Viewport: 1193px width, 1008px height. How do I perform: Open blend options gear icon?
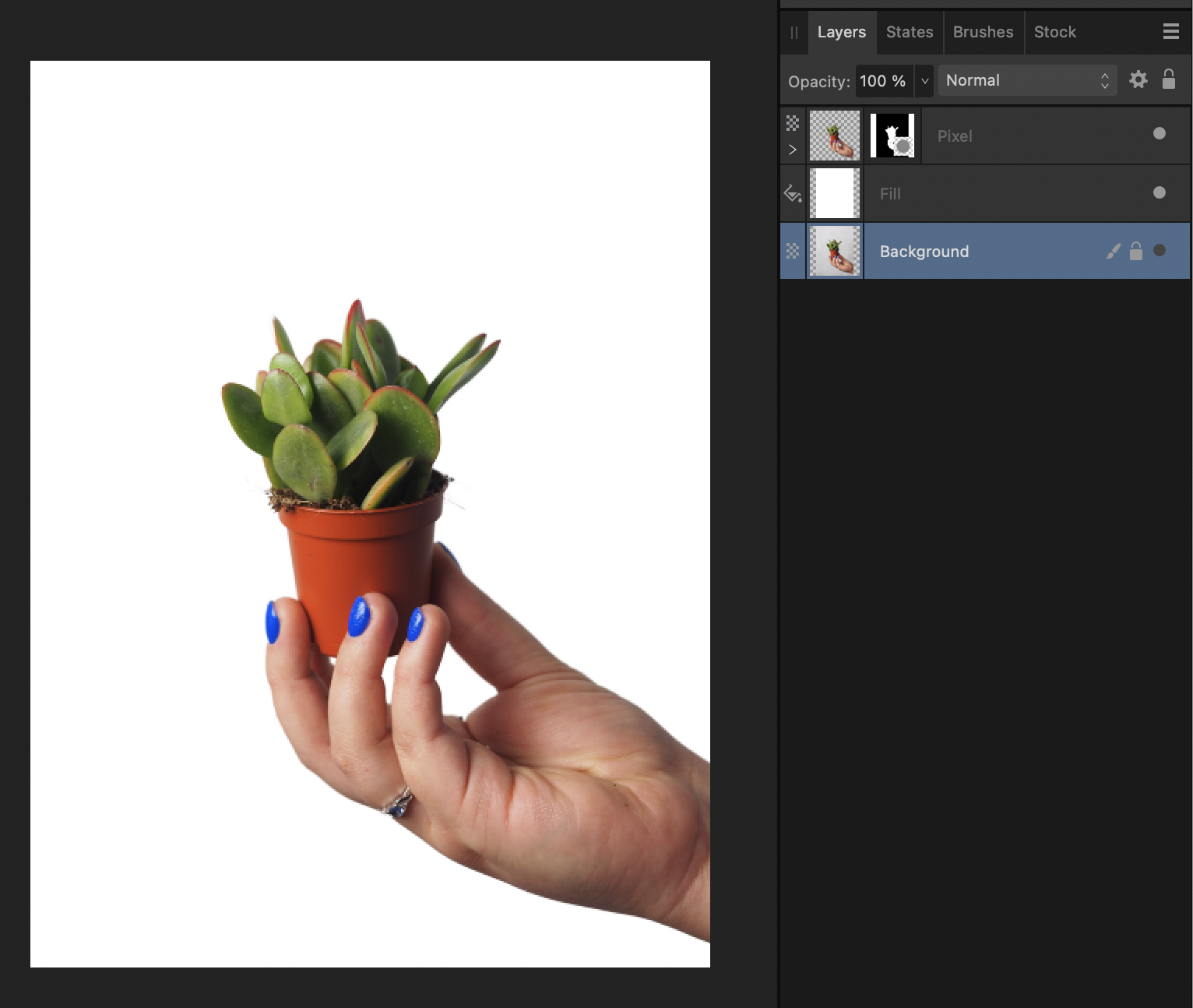[1138, 79]
